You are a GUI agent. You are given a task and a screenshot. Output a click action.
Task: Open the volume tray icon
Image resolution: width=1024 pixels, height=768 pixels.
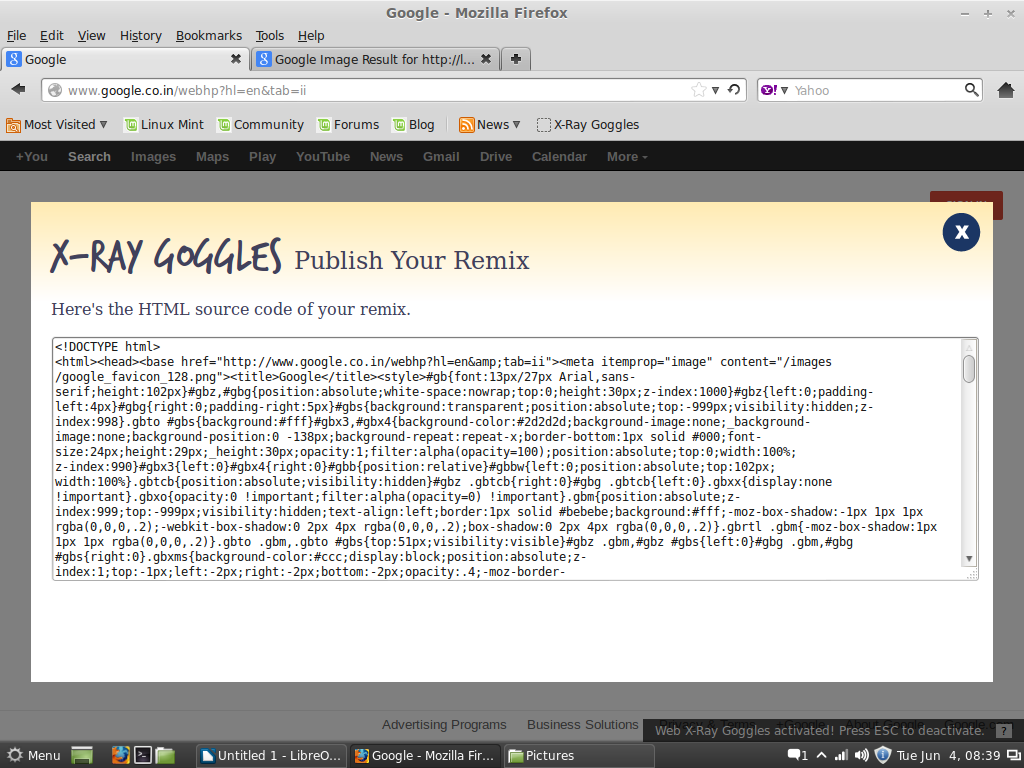coord(862,756)
